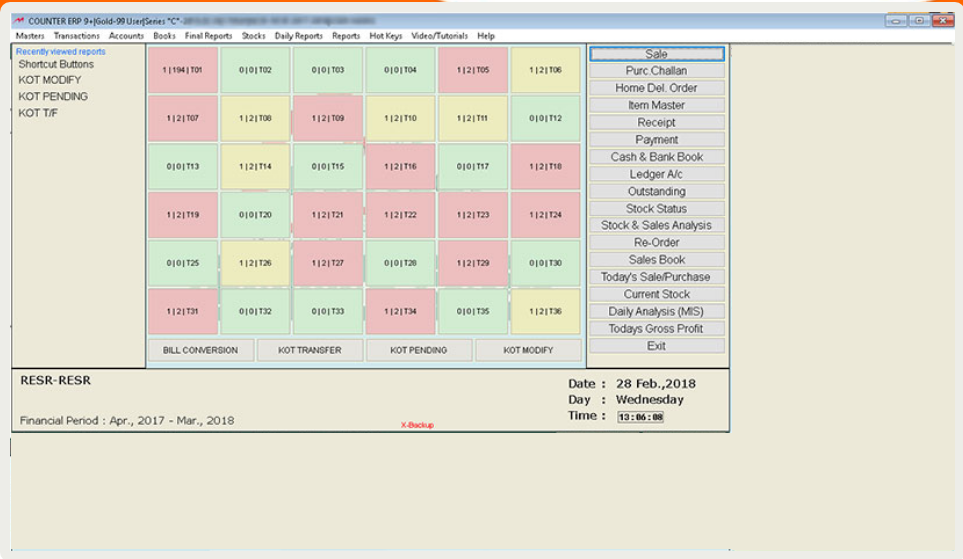Open the Help menu
963x559 pixels.
pos(486,36)
